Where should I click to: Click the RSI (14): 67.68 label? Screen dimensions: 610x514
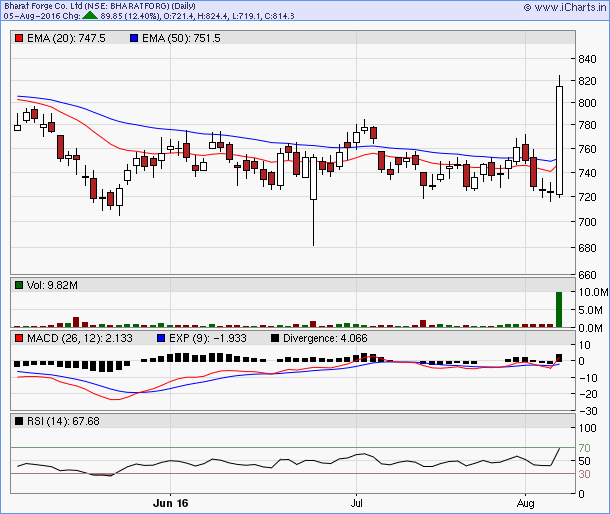[63, 421]
